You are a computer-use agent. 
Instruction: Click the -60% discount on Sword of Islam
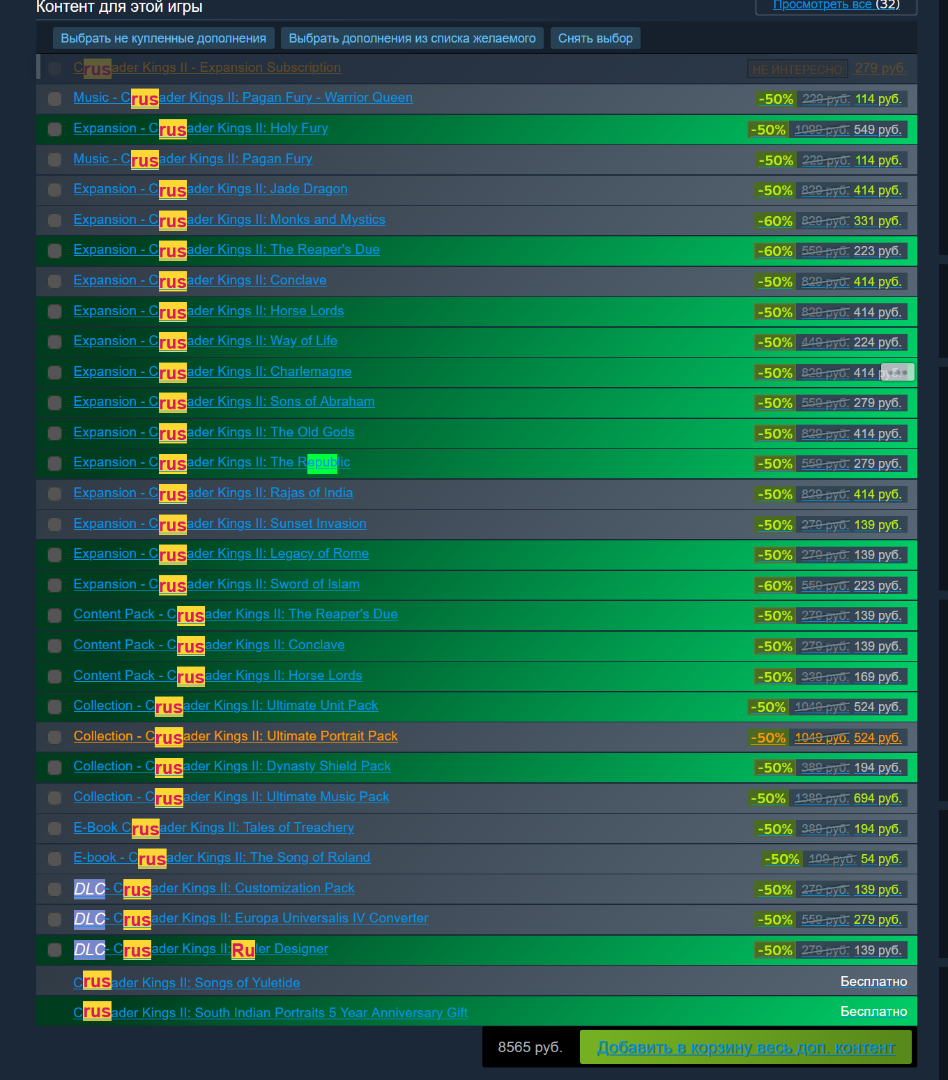click(774, 585)
